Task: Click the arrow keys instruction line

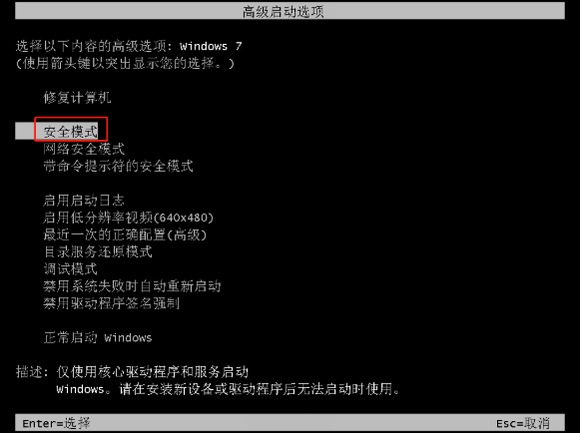Action: [x=125, y=64]
